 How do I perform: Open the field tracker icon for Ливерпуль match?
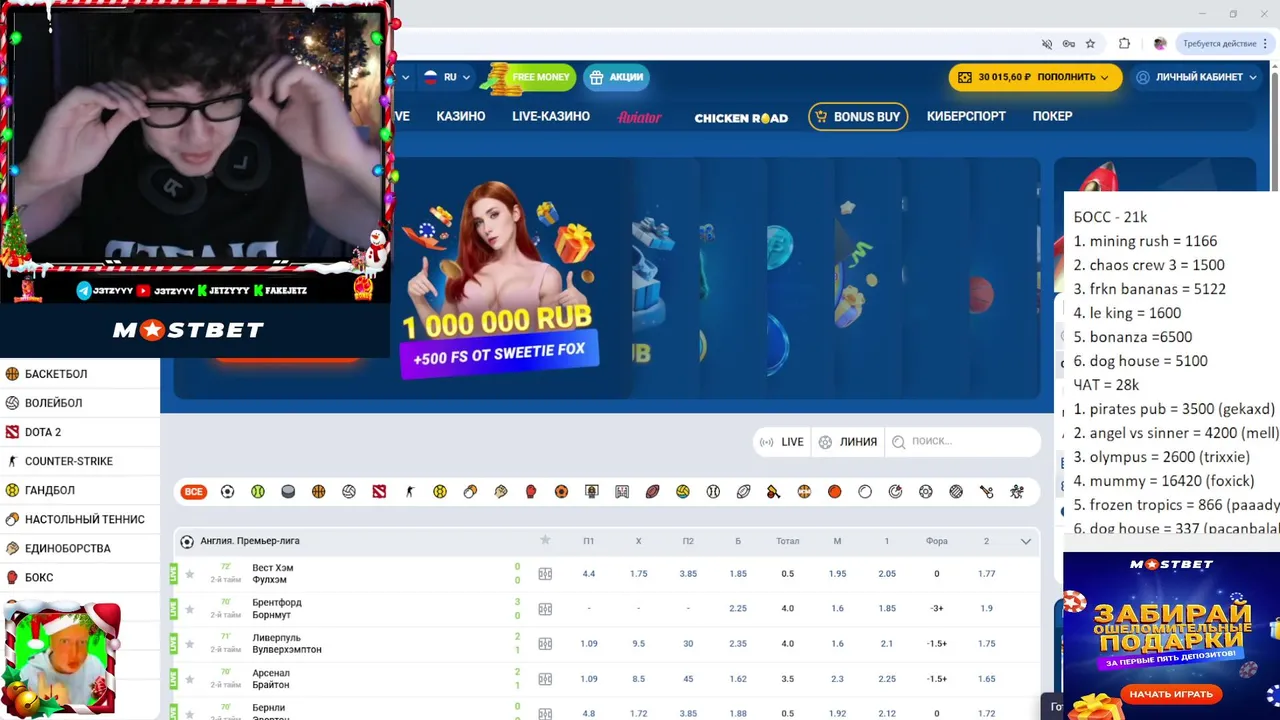pyautogui.click(x=545, y=644)
